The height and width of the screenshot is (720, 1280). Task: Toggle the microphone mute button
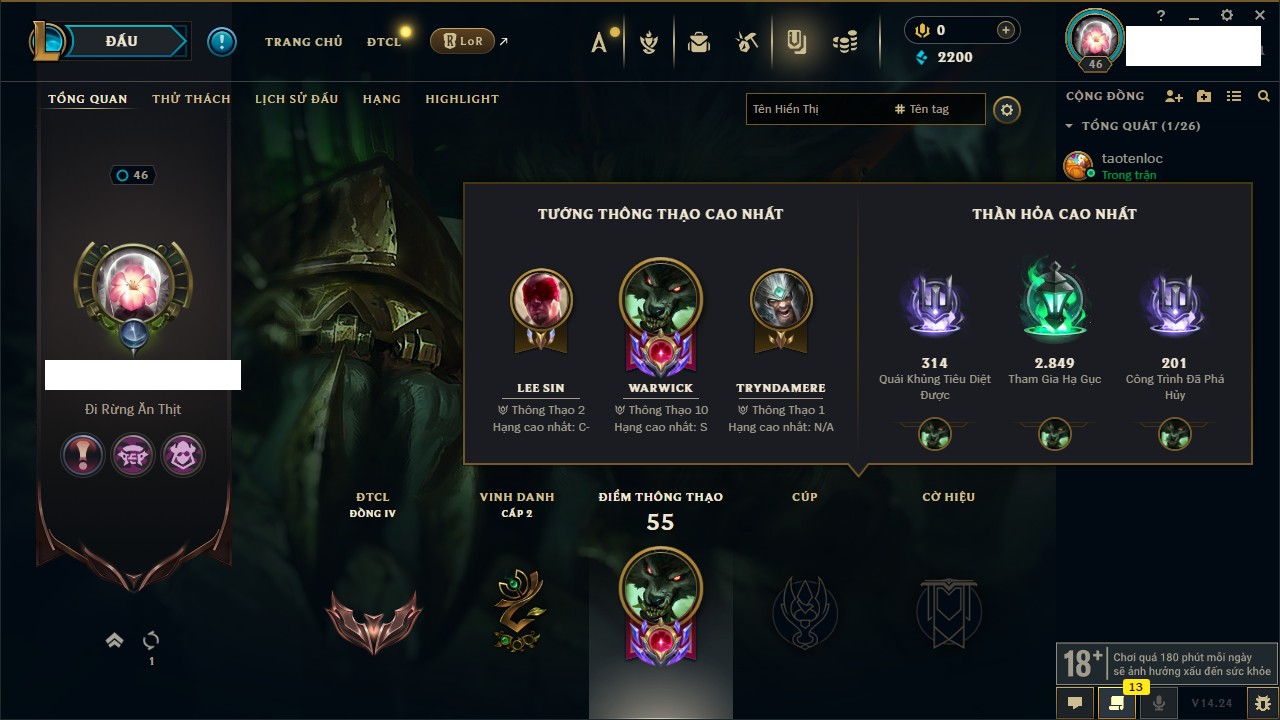[1159, 703]
